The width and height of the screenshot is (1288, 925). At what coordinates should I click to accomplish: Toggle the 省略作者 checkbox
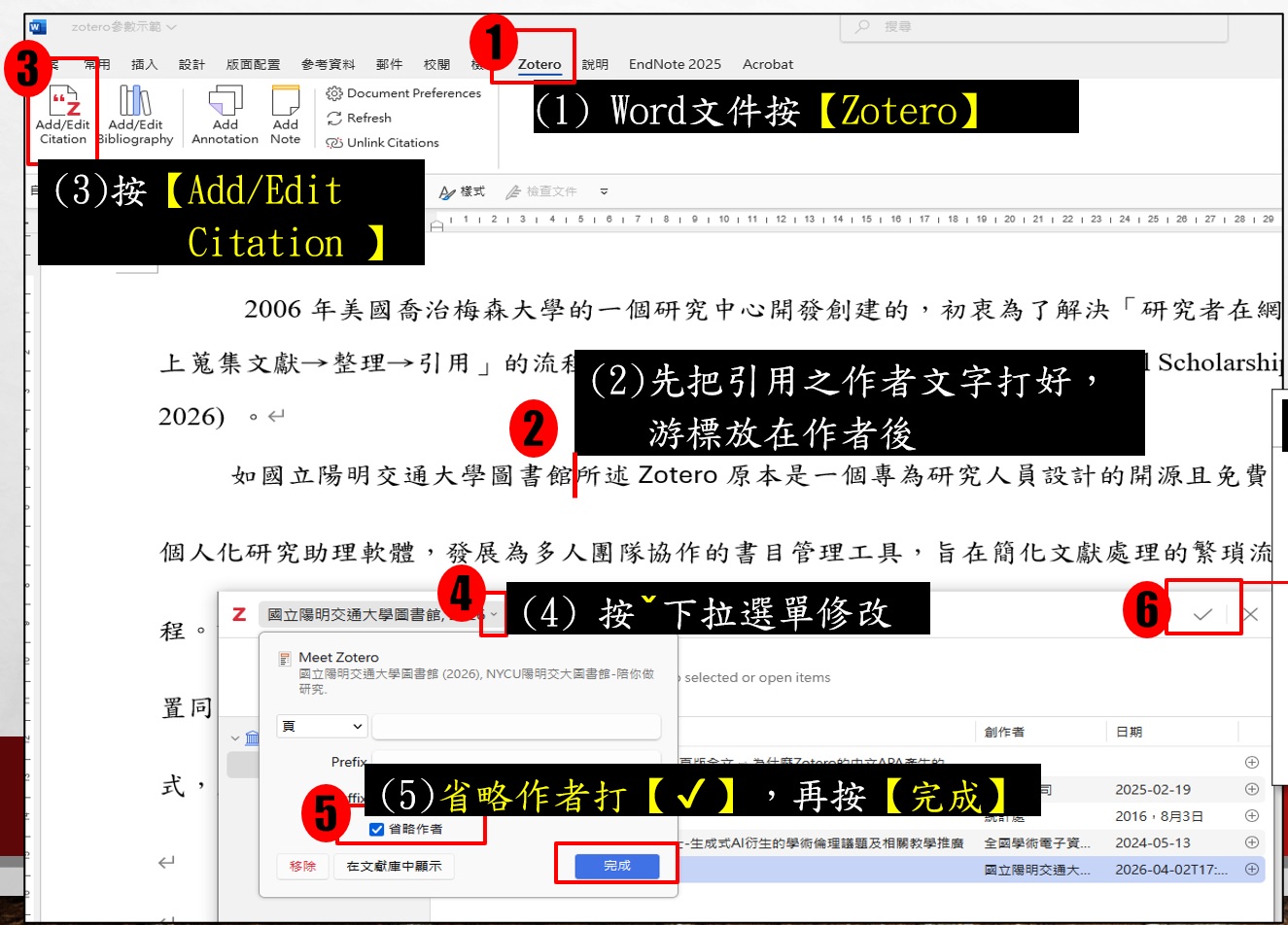[x=376, y=829]
